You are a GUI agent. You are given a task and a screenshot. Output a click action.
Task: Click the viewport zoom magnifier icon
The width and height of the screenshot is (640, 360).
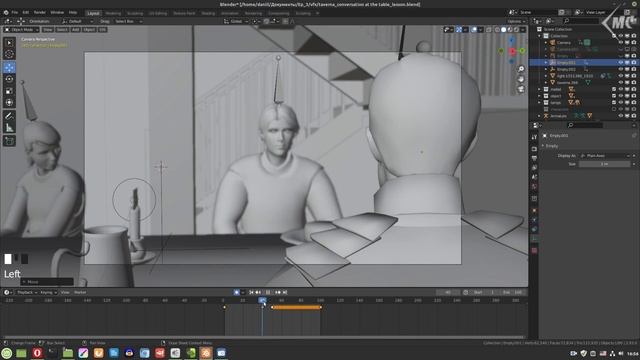[x=521, y=69]
